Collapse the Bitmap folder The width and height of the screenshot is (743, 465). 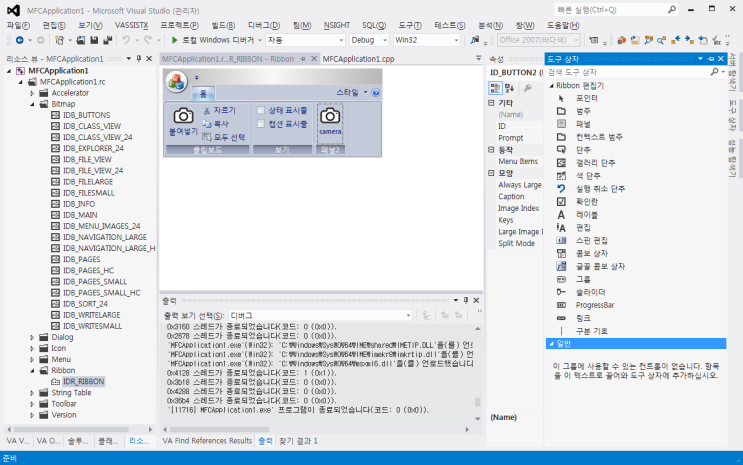[x=32, y=104]
